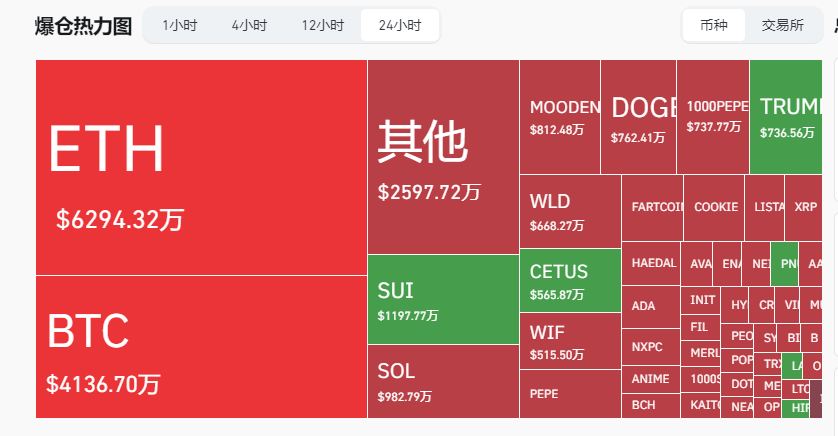Image resolution: width=838 pixels, height=436 pixels.
Task: Click the MOODENG heatmap block
Action: pyautogui.click(x=560, y=117)
